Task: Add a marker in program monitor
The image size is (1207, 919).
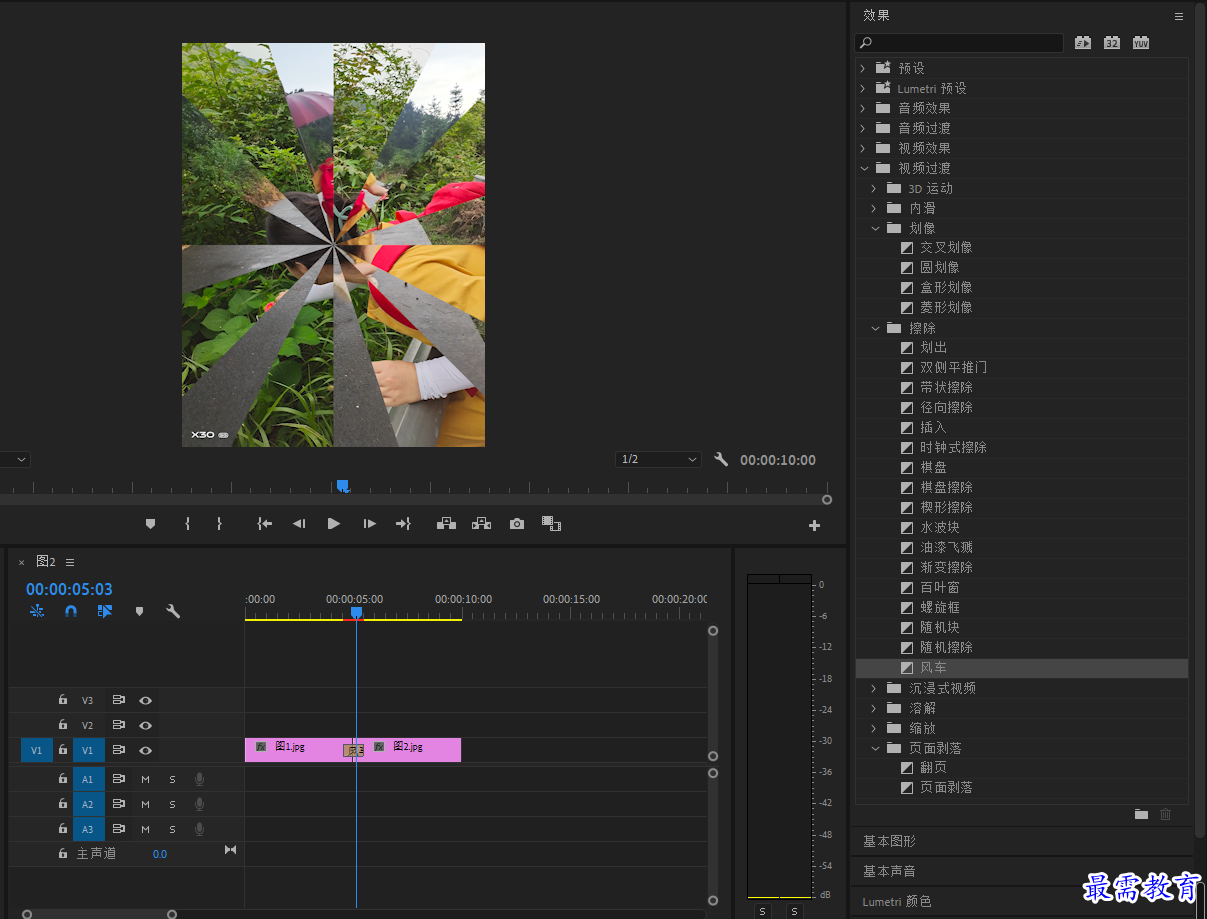Action: [150, 523]
